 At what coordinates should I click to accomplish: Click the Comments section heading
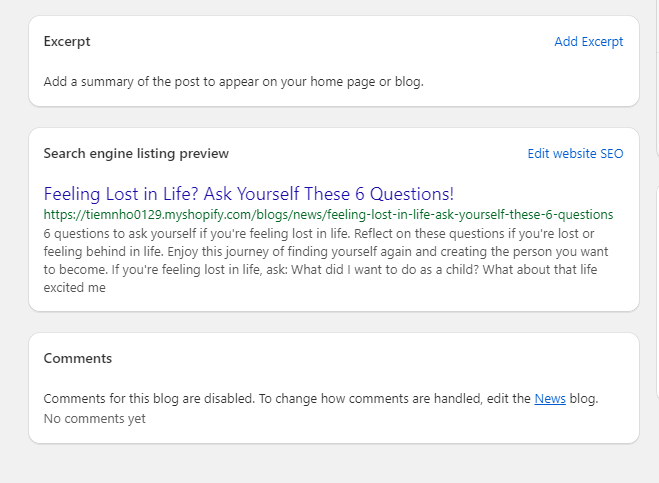pos(78,358)
